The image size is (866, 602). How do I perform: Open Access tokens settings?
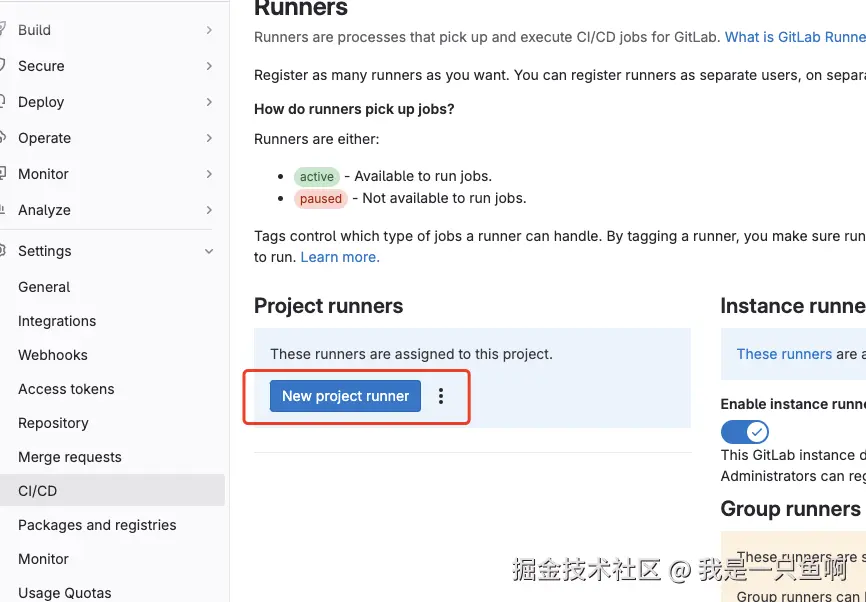tap(66, 389)
